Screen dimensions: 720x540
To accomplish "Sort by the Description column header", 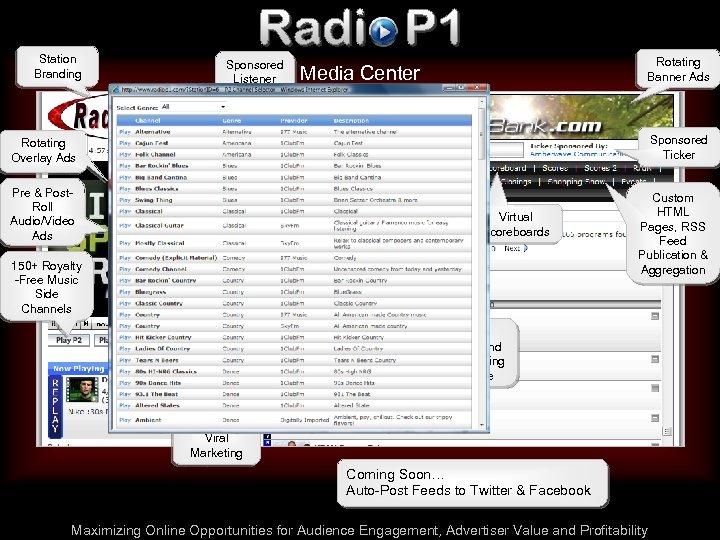I will click(x=351, y=120).
